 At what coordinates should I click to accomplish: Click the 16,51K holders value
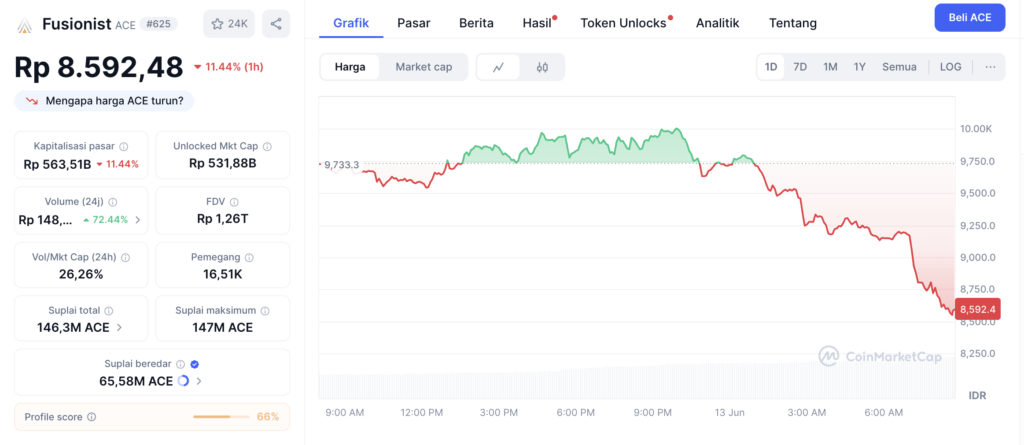point(223,274)
